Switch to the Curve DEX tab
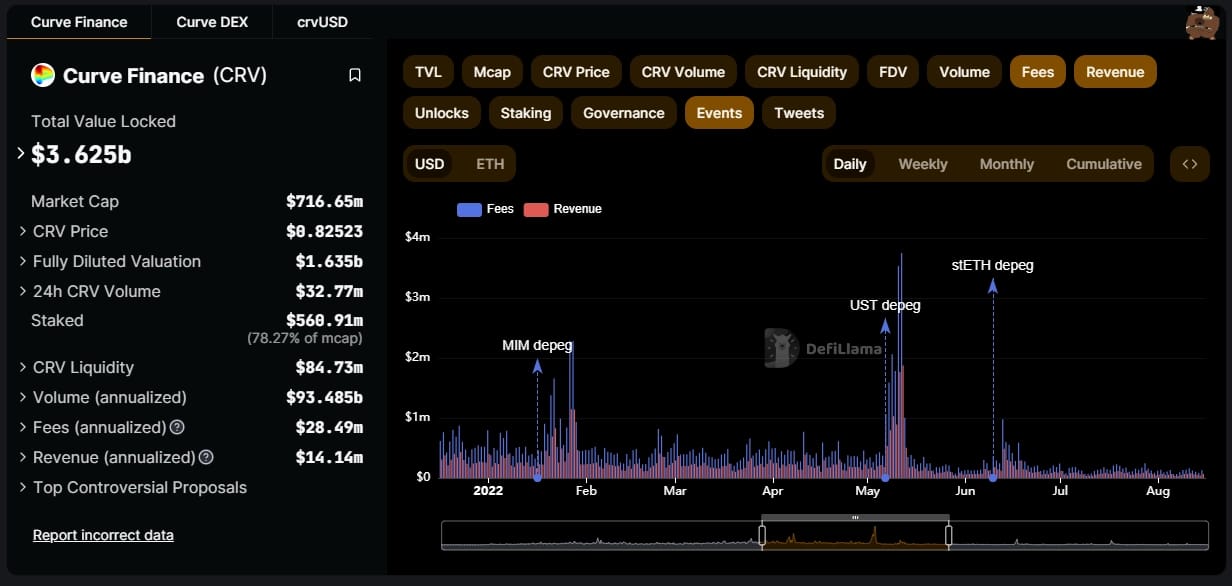The width and height of the screenshot is (1232, 586). point(211,21)
